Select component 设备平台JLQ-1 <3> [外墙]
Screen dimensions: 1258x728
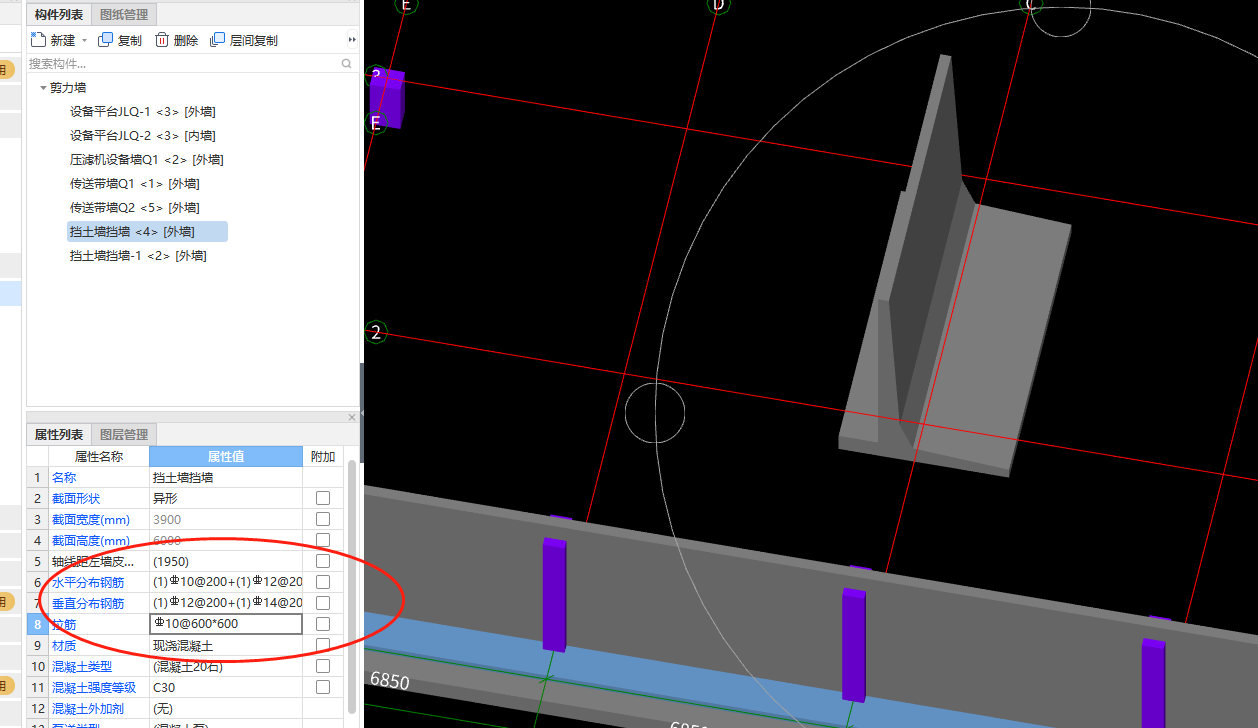[x=142, y=112]
